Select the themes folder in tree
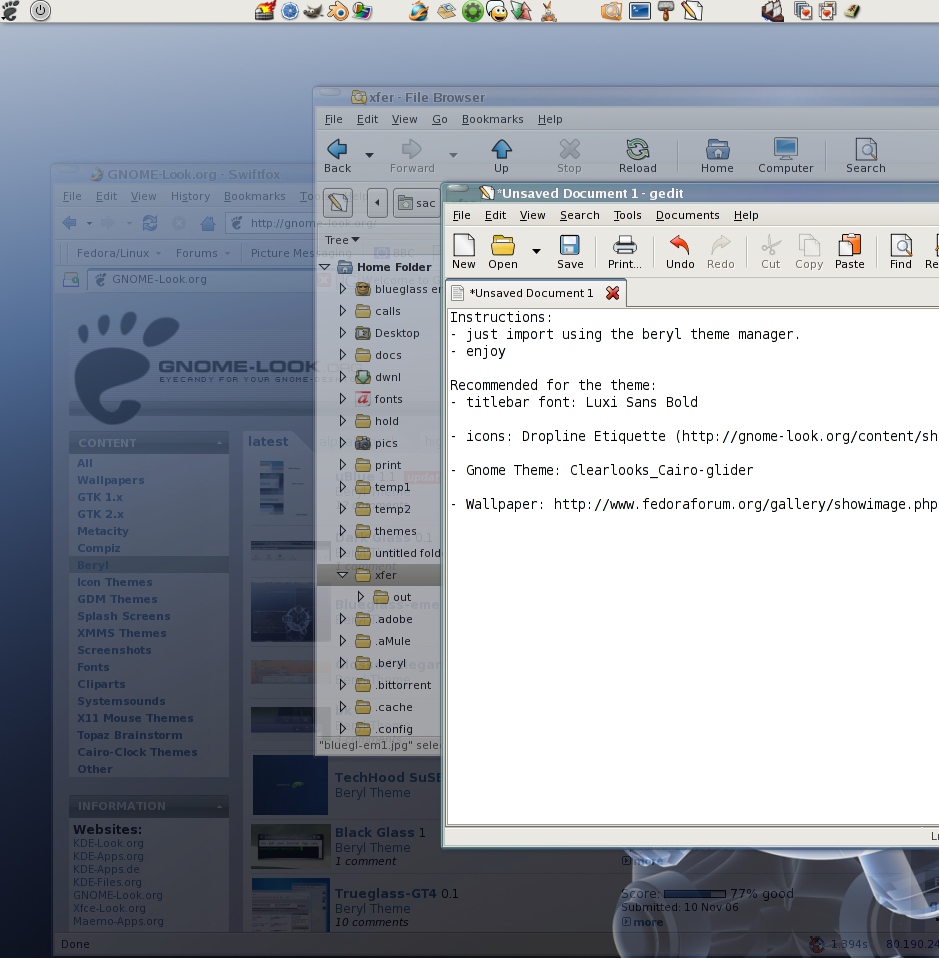 pyautogui.click(x=395, y=531)
